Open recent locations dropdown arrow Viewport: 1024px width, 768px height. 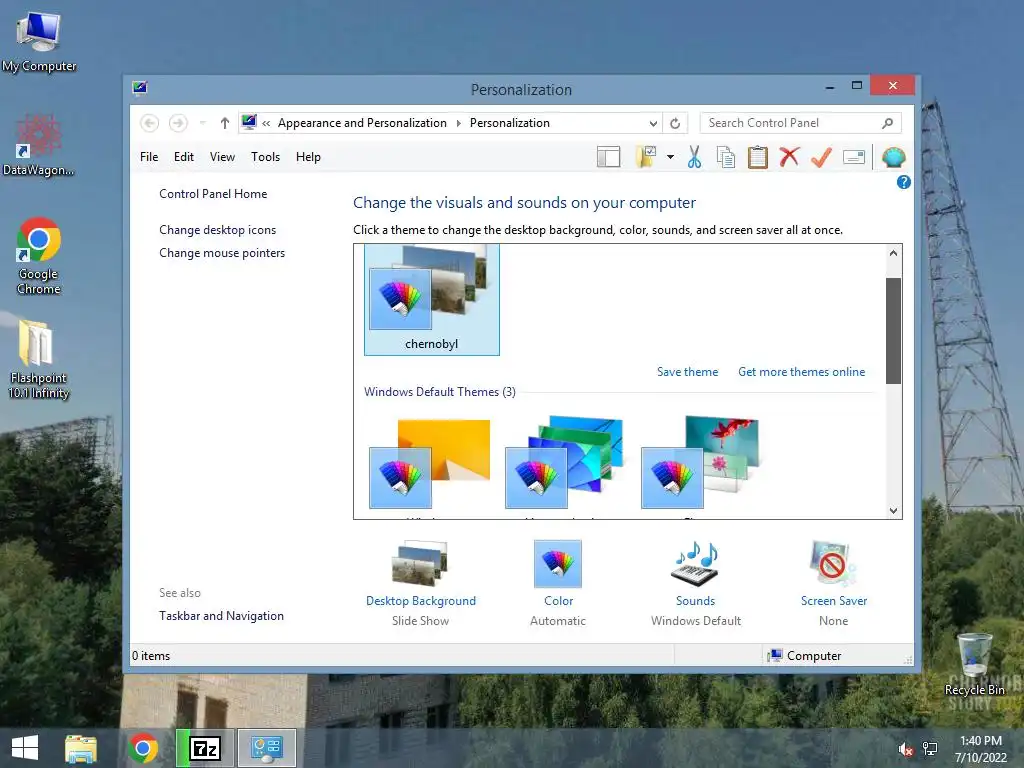coord(203,123)
